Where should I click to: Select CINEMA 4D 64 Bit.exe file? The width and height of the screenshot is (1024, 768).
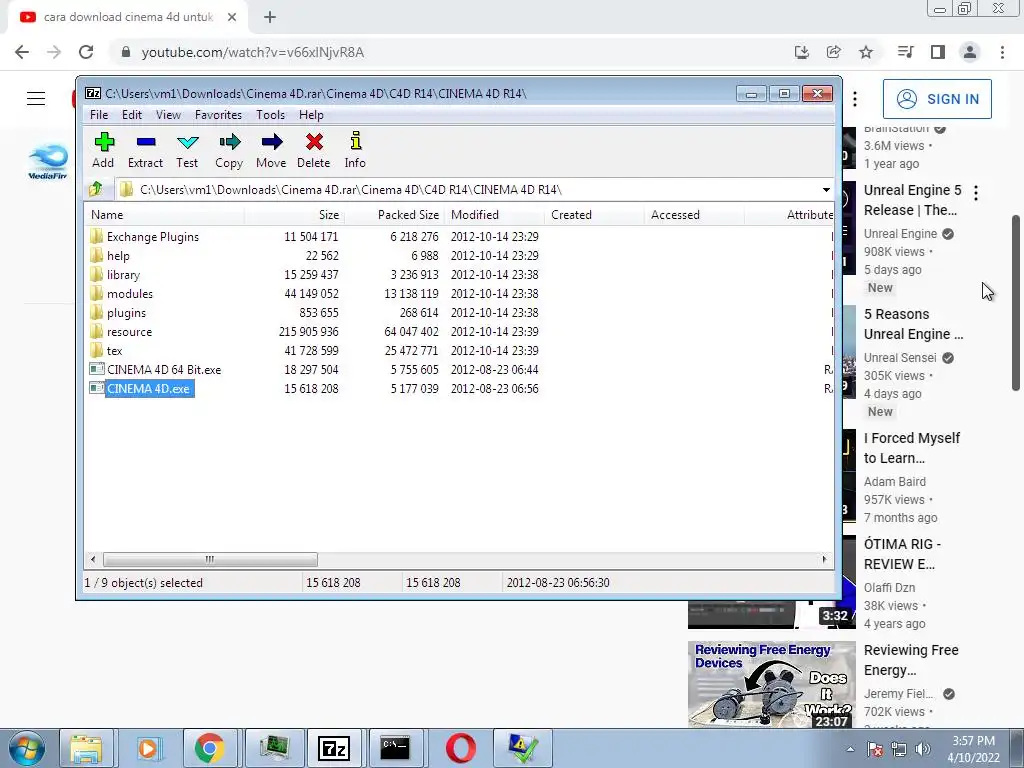(x=164, y=370)
